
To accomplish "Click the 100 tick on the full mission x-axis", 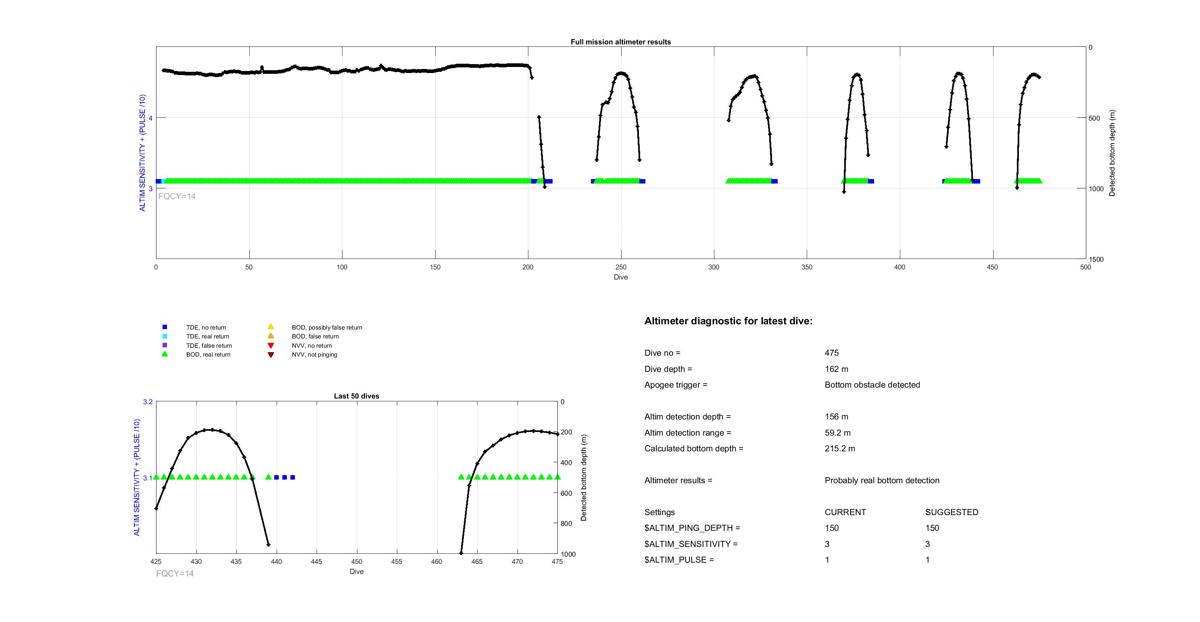I will coord(342,267).
